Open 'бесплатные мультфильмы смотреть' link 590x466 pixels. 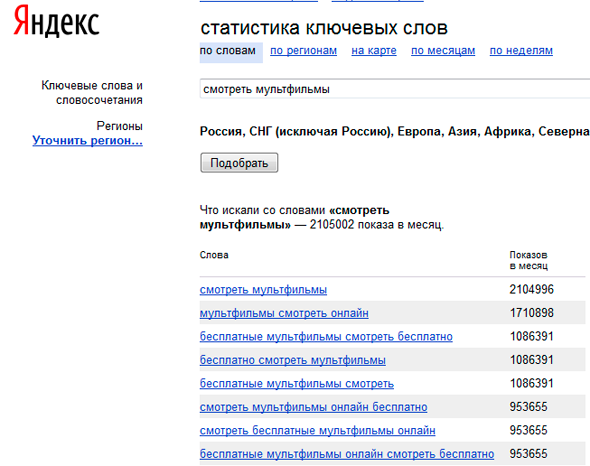pyautogui.click(x=297, y=384)
